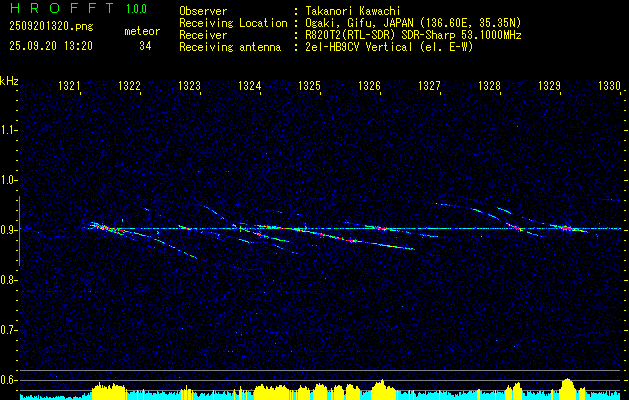Click the Receiver field label
629x400 pixels.
coord(203,35)
